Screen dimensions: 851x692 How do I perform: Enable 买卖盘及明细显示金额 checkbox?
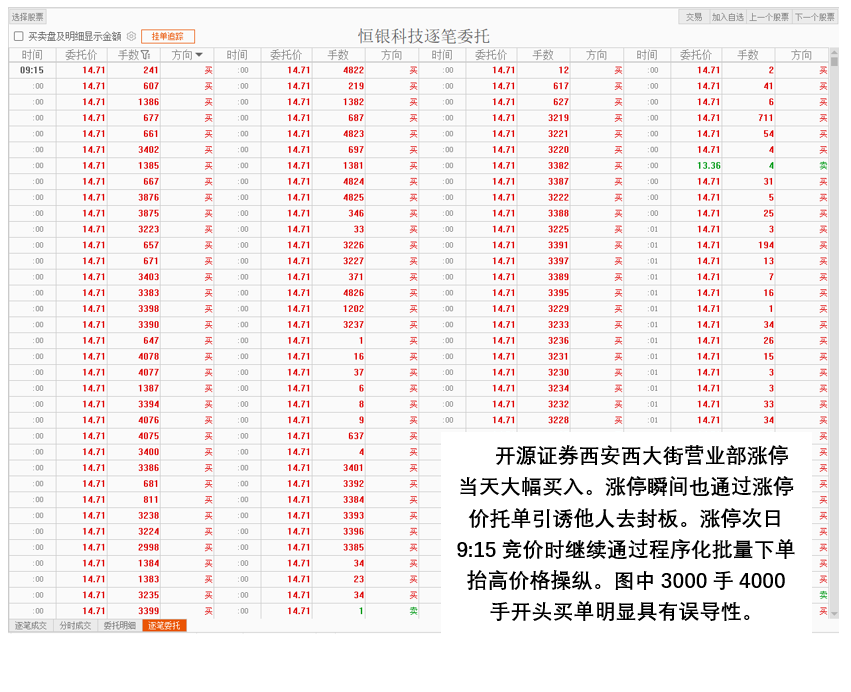[18, 36]
